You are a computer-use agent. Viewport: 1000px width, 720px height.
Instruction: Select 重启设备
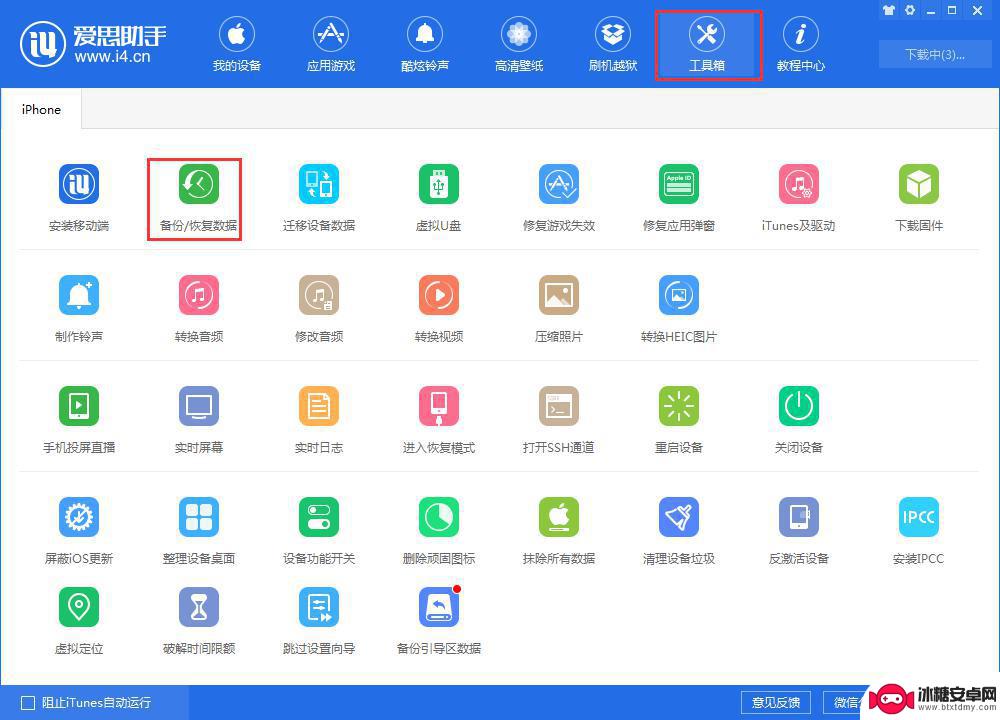679,419
